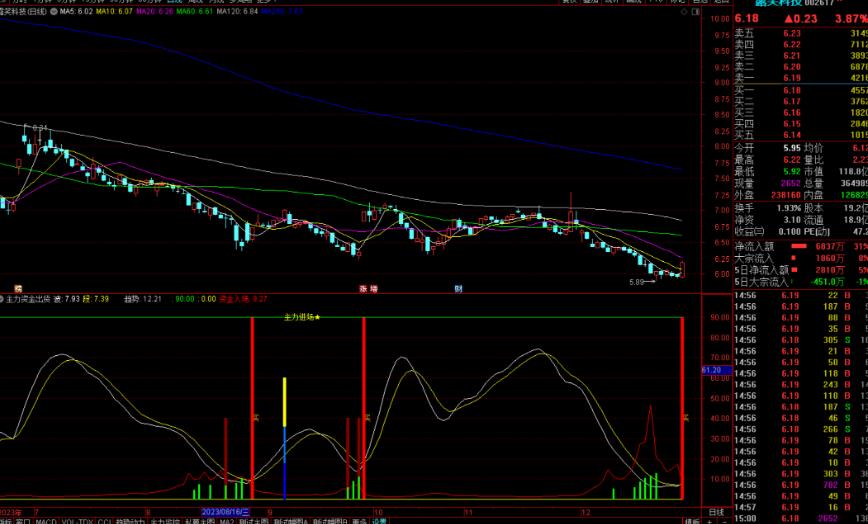The width and height of the screenshot is (868, 524).
Task: Switch to the VOL-TDX indicator tab
Action: coord(78,521)
